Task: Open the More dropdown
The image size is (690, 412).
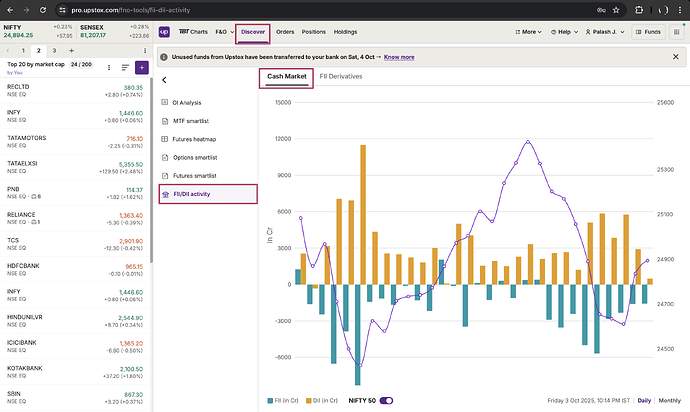Action: tap(530, 32)
